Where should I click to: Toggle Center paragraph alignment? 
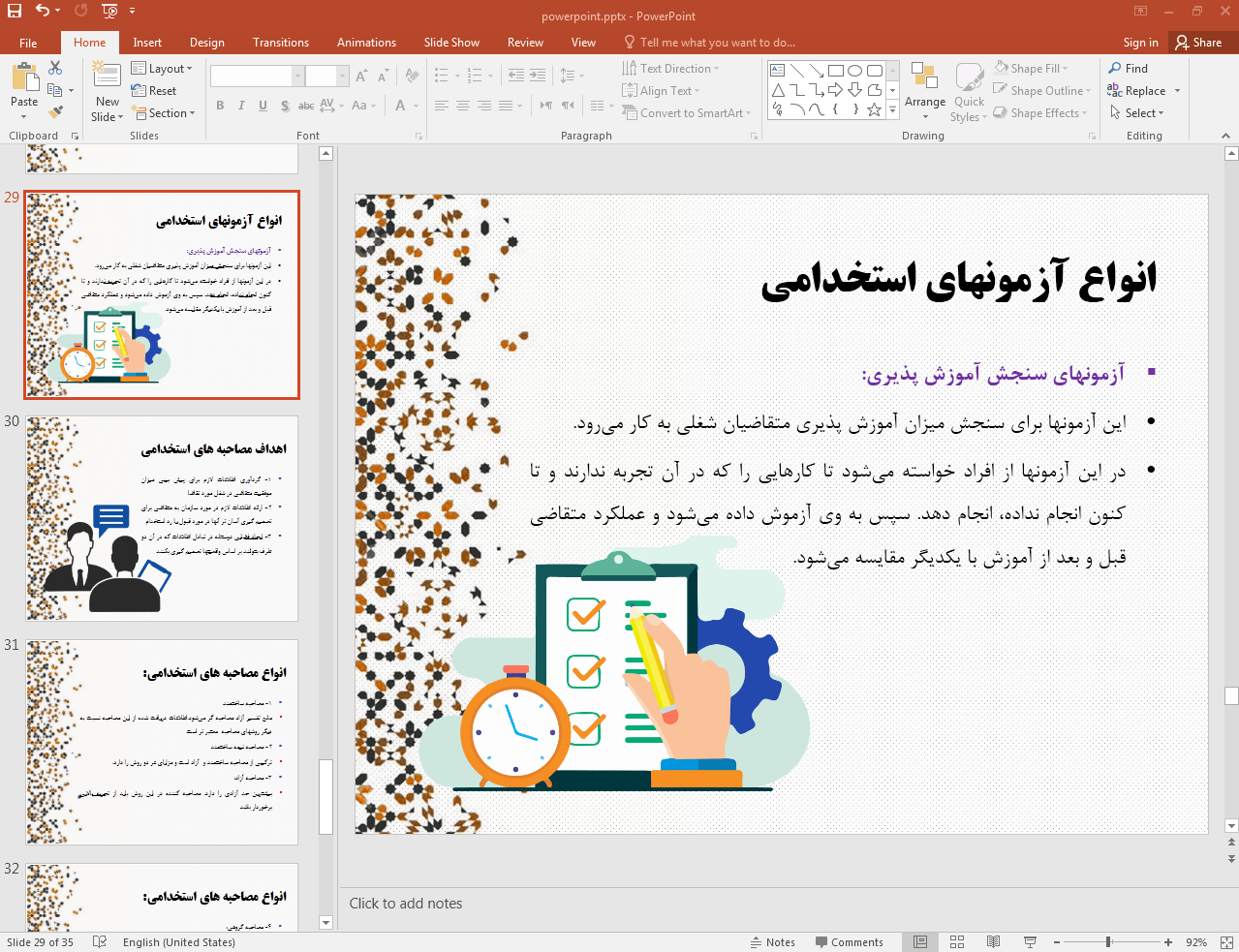coord(462,106)
